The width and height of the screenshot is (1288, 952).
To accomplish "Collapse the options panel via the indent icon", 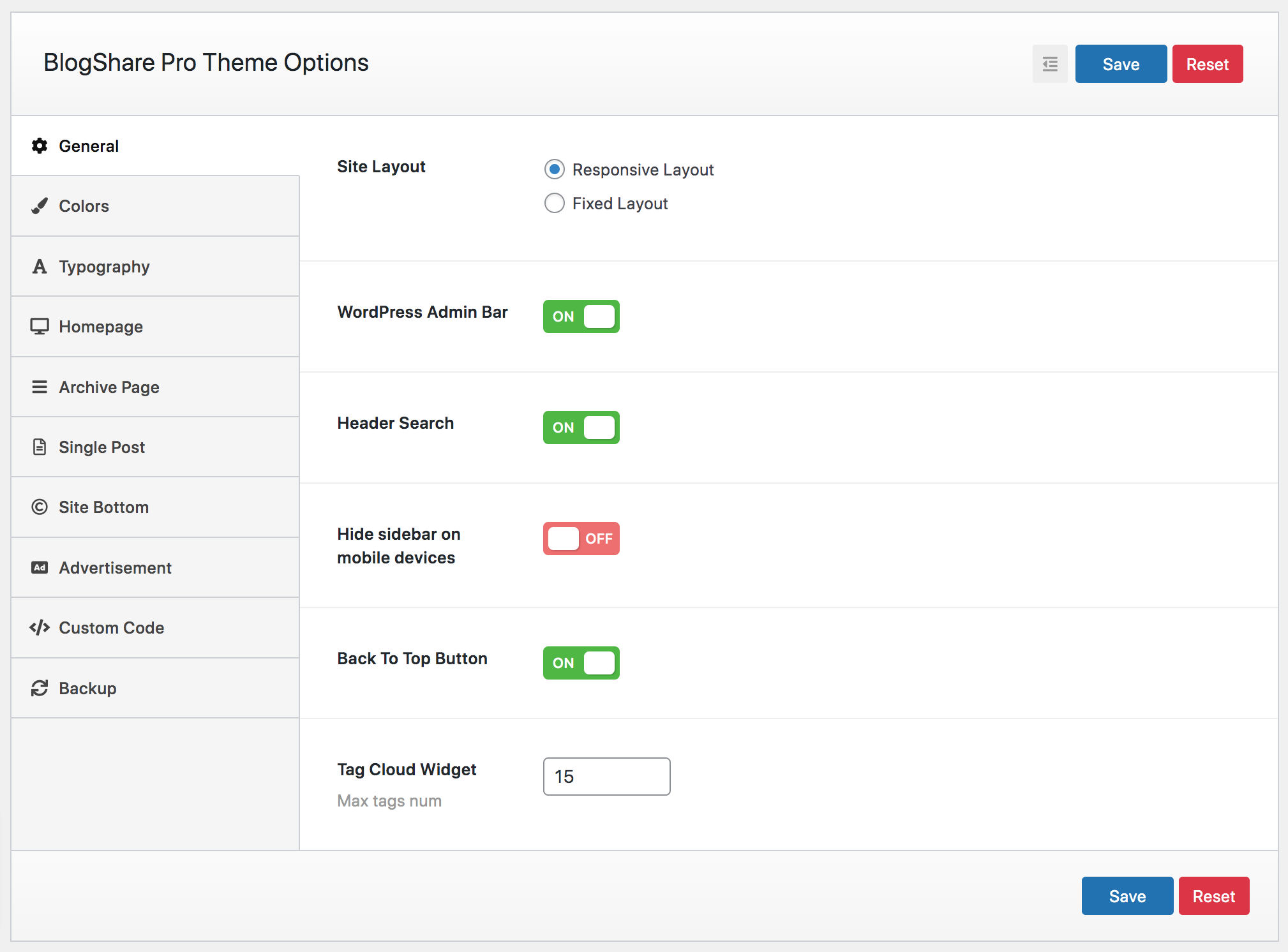I will point(1049,64).
